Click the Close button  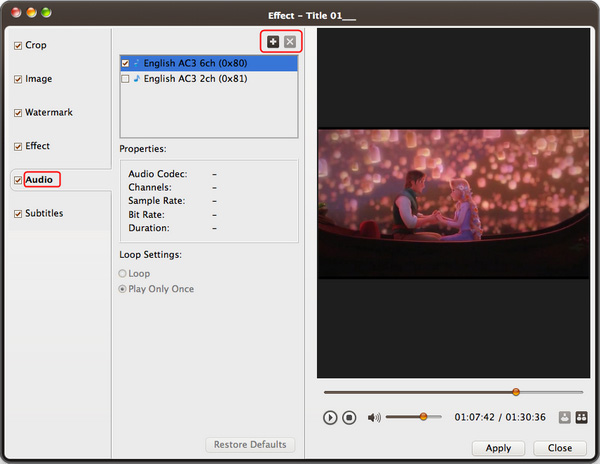click(x=560, y=448)
